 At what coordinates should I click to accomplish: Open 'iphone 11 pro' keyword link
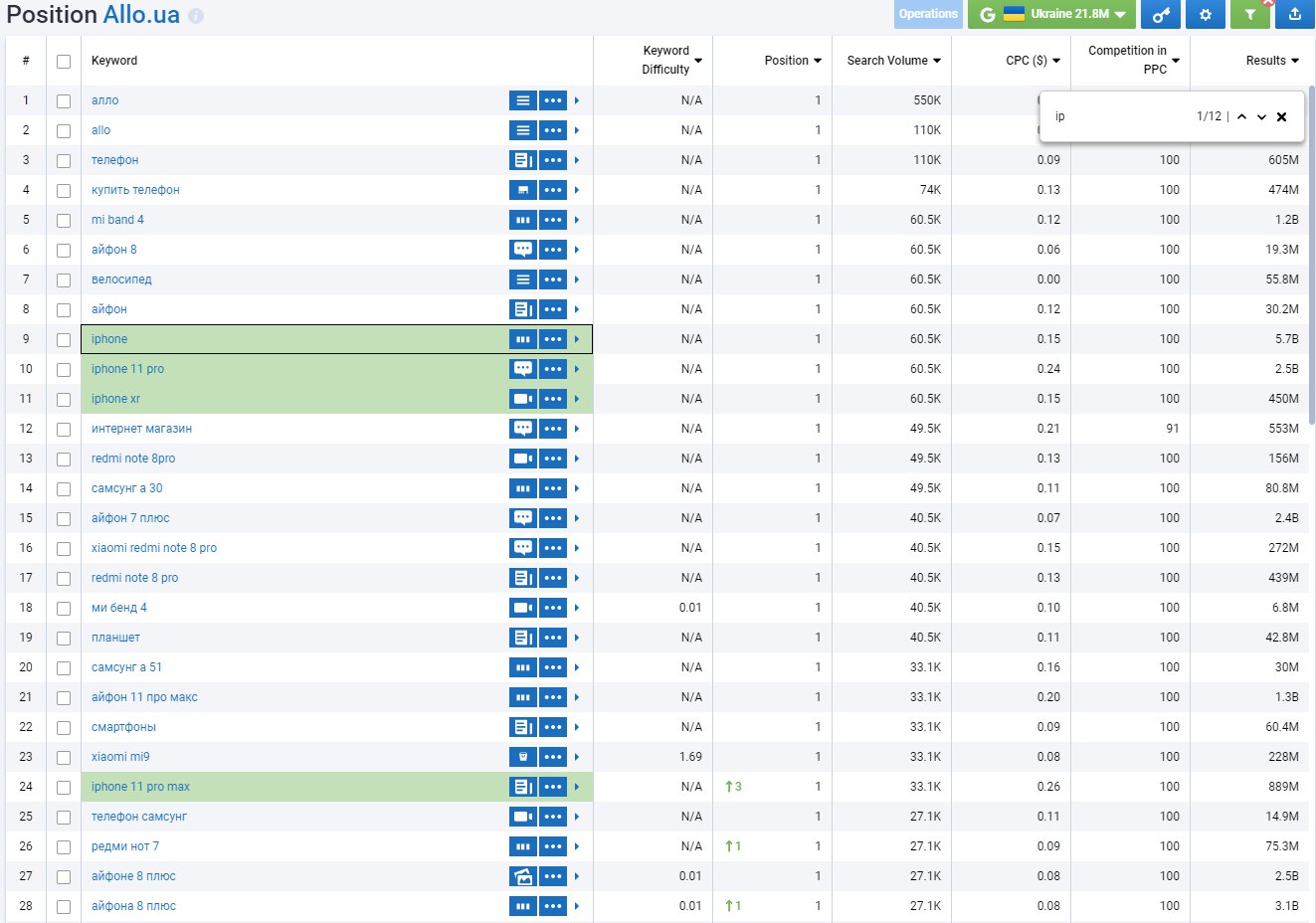tap(127, 369)
